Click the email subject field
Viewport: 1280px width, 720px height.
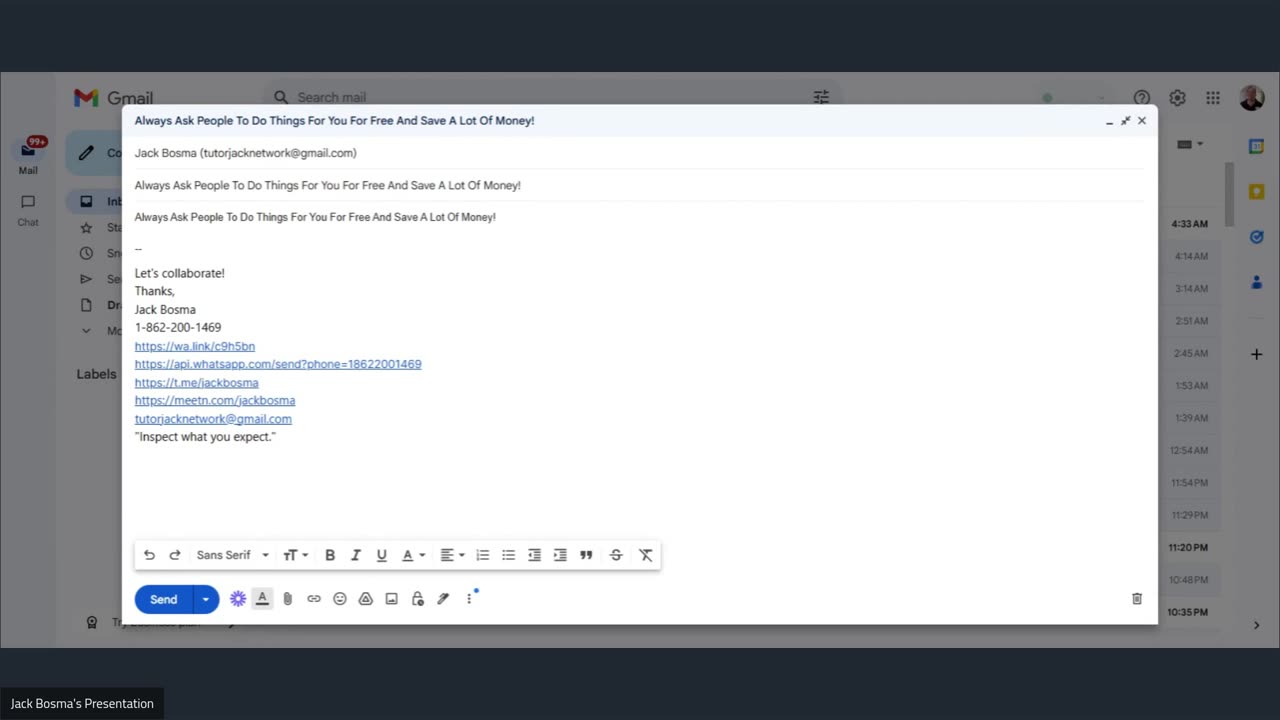(x=639, y=185)
